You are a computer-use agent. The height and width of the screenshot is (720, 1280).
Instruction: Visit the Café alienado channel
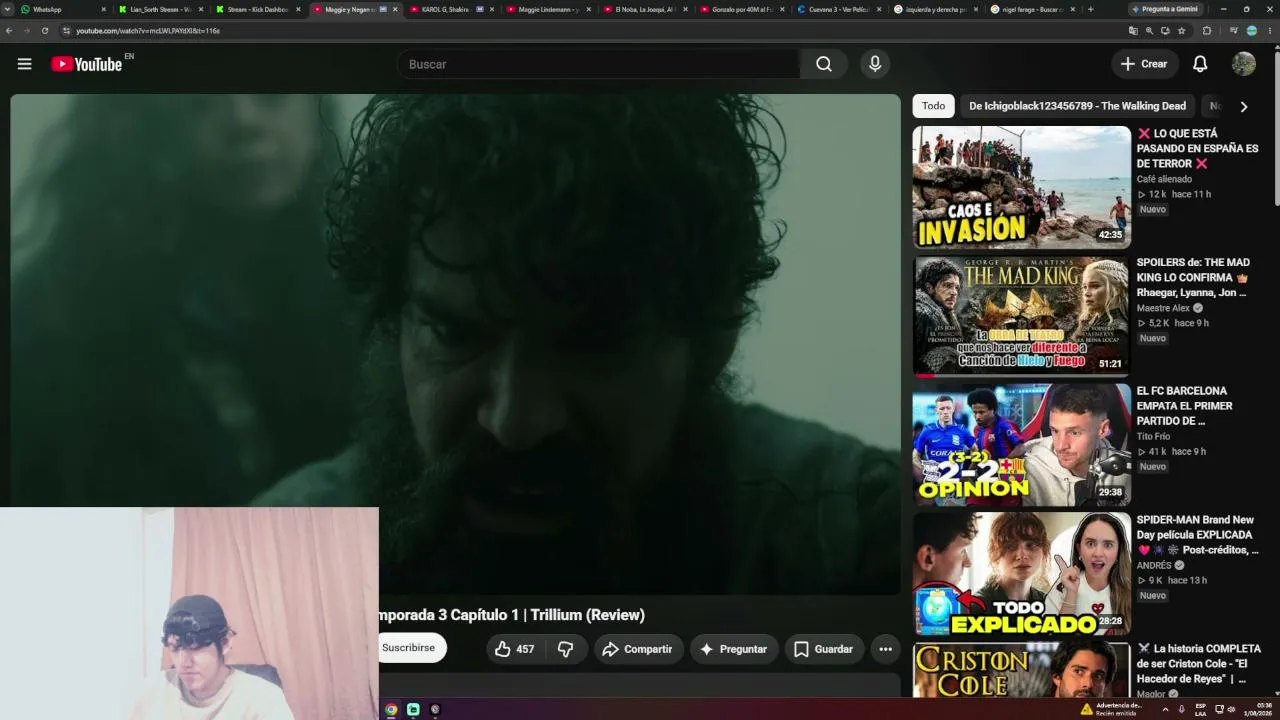point(1164,179)
